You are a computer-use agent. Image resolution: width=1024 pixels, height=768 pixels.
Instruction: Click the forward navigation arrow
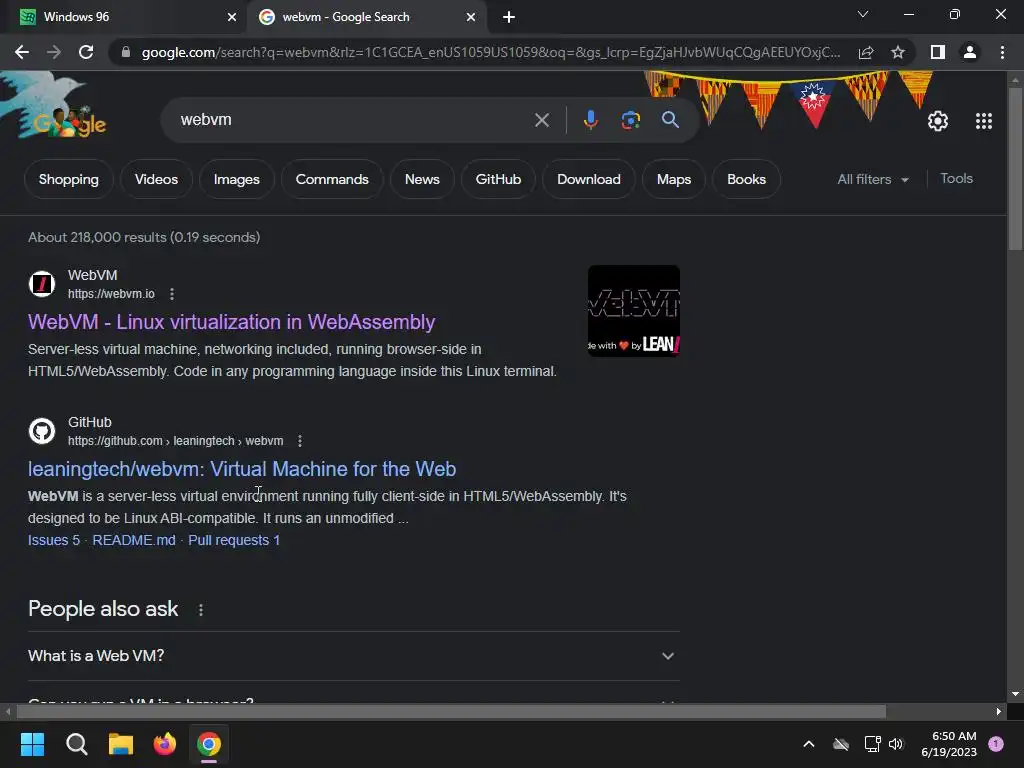pos(54,52)
